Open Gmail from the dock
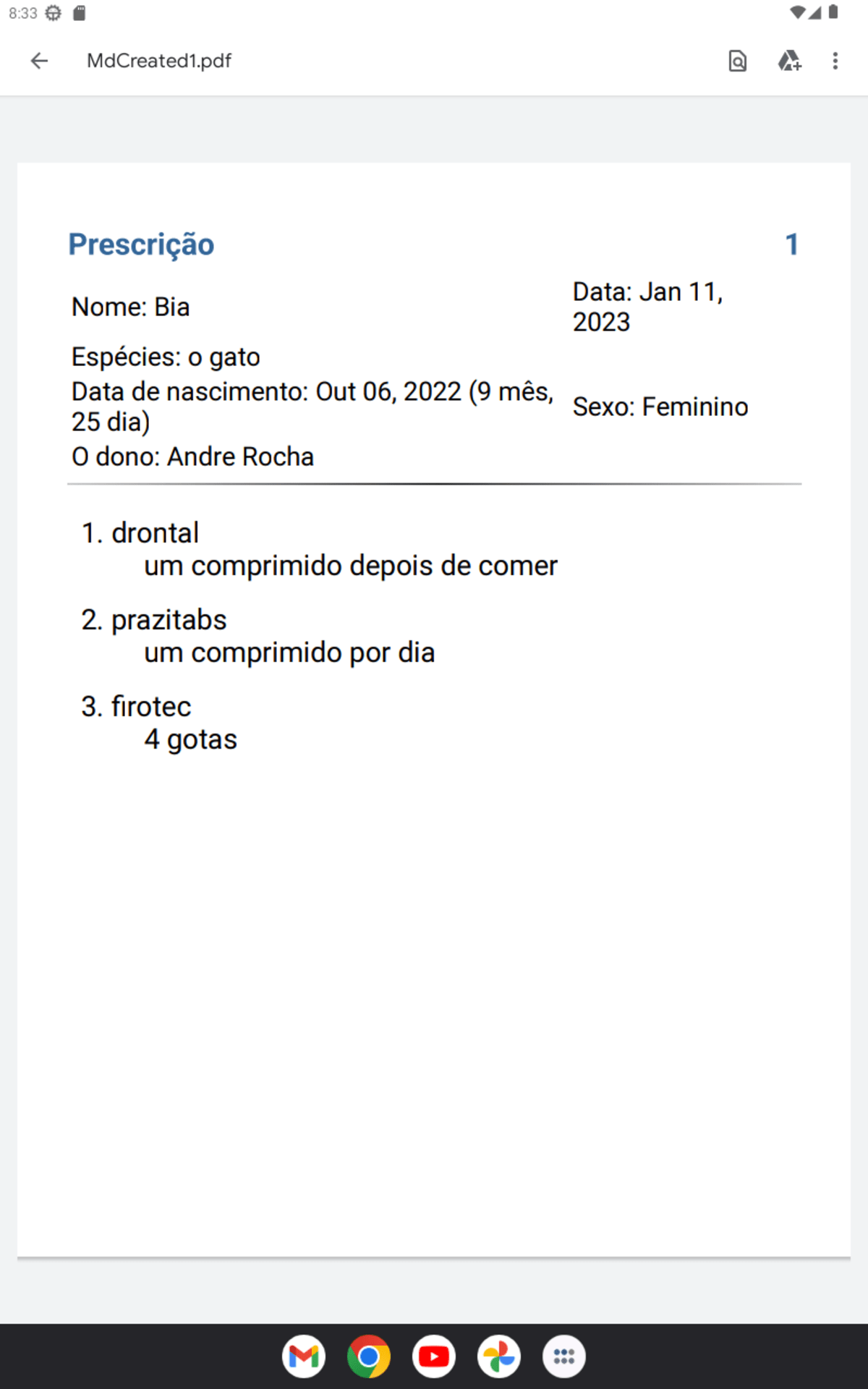Image resolution: width=868 pixels, height=1389 pixels. (x=304, y=1356)
